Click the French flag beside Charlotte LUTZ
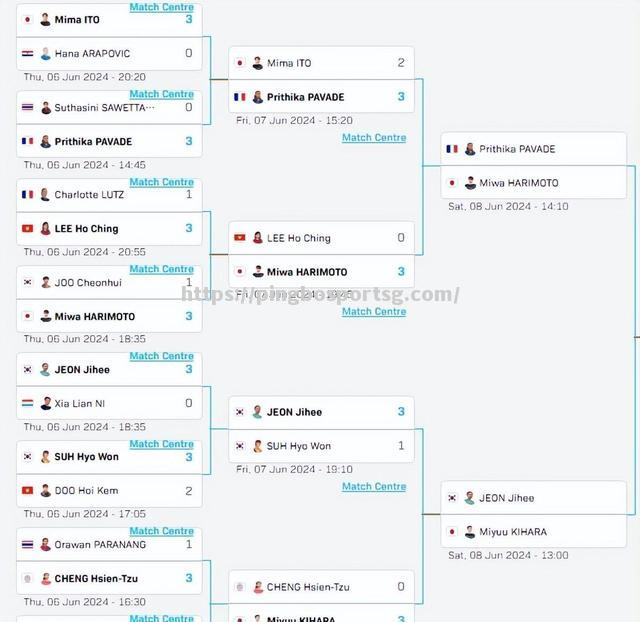The width and height of the screenshot is (640, 622). point(27,195)
